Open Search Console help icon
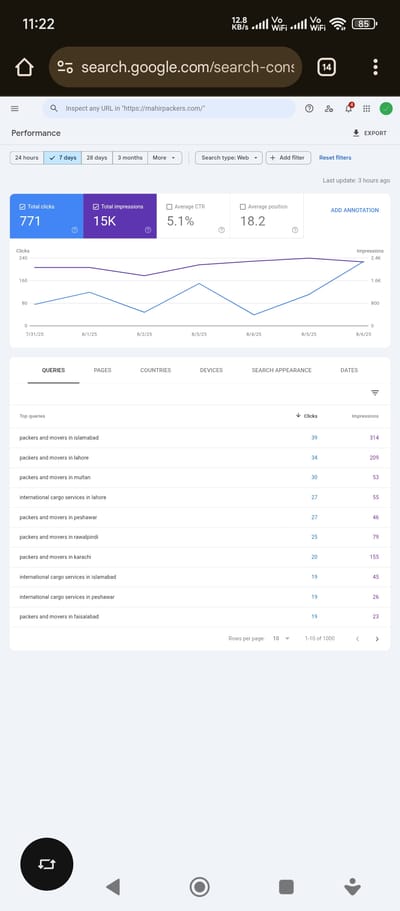 [x=309, y=109]
